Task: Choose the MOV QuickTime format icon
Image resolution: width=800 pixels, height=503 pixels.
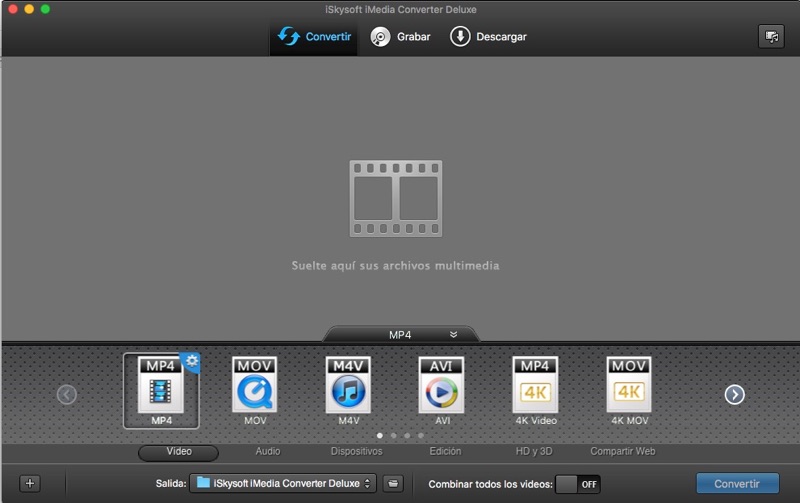Action: pyautogui.click(x=255, y=385)
